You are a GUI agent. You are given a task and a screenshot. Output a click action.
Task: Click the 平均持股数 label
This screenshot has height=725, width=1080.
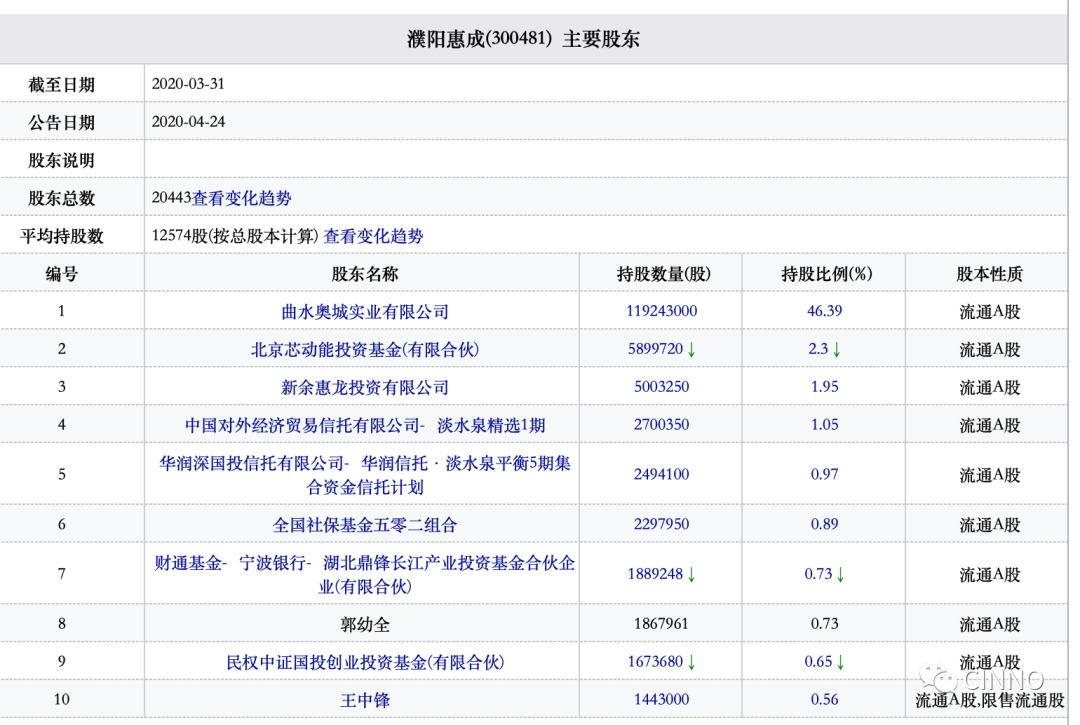[61, 236]
